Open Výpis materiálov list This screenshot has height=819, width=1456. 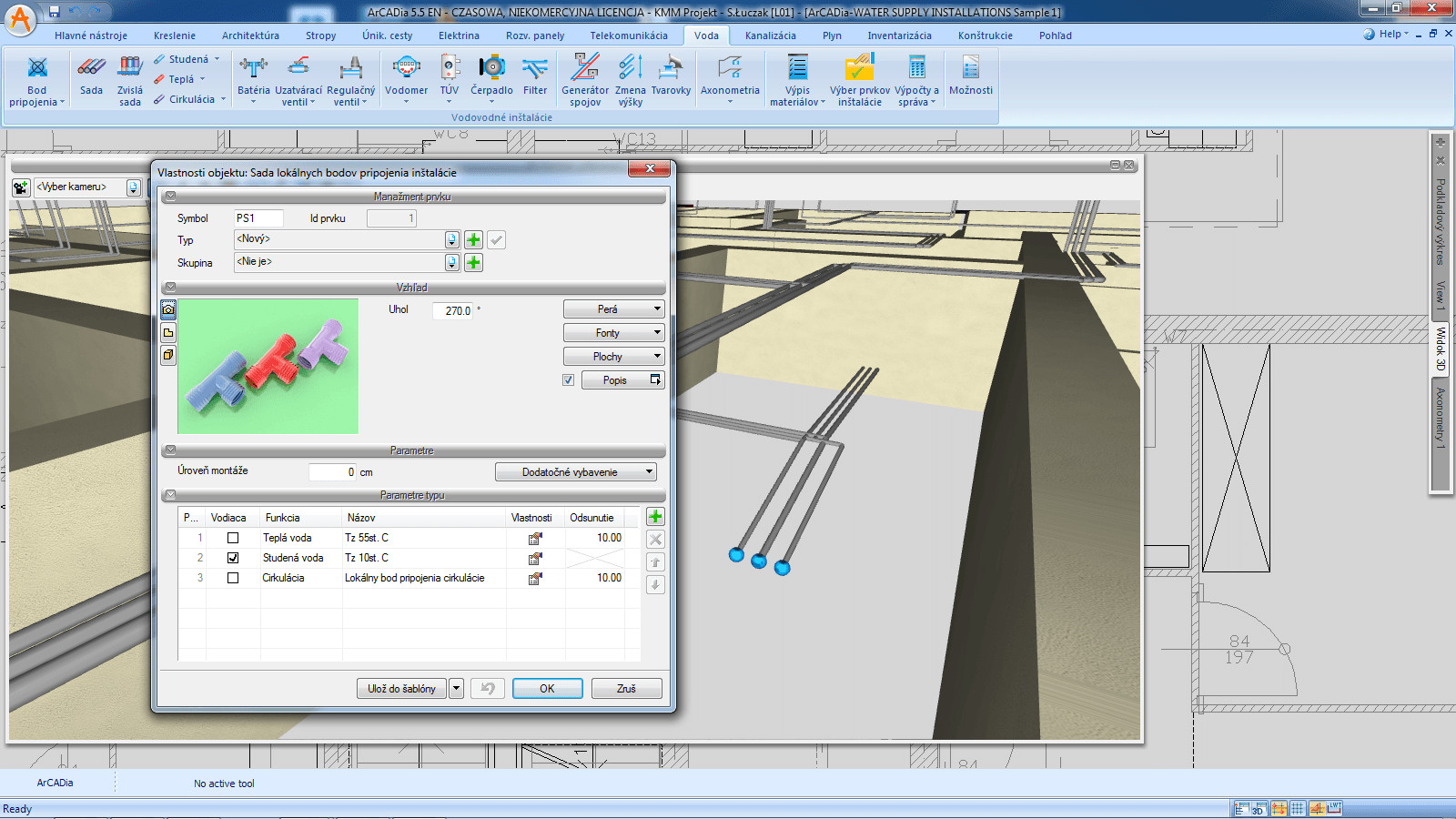797,67
